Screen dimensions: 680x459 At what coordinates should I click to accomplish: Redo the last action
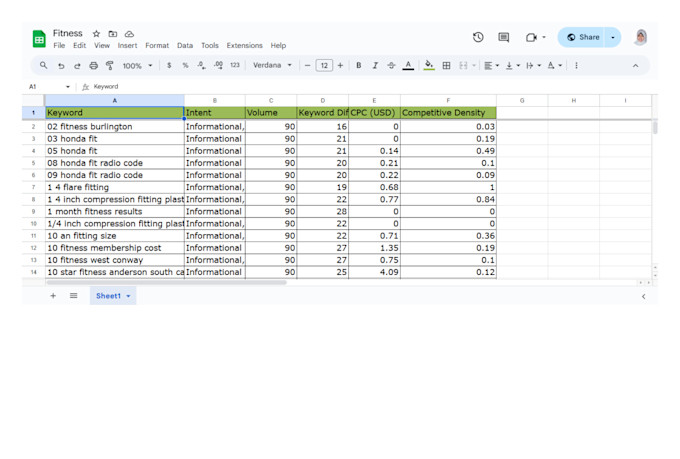pyautogui.click(x=77, y=66)
